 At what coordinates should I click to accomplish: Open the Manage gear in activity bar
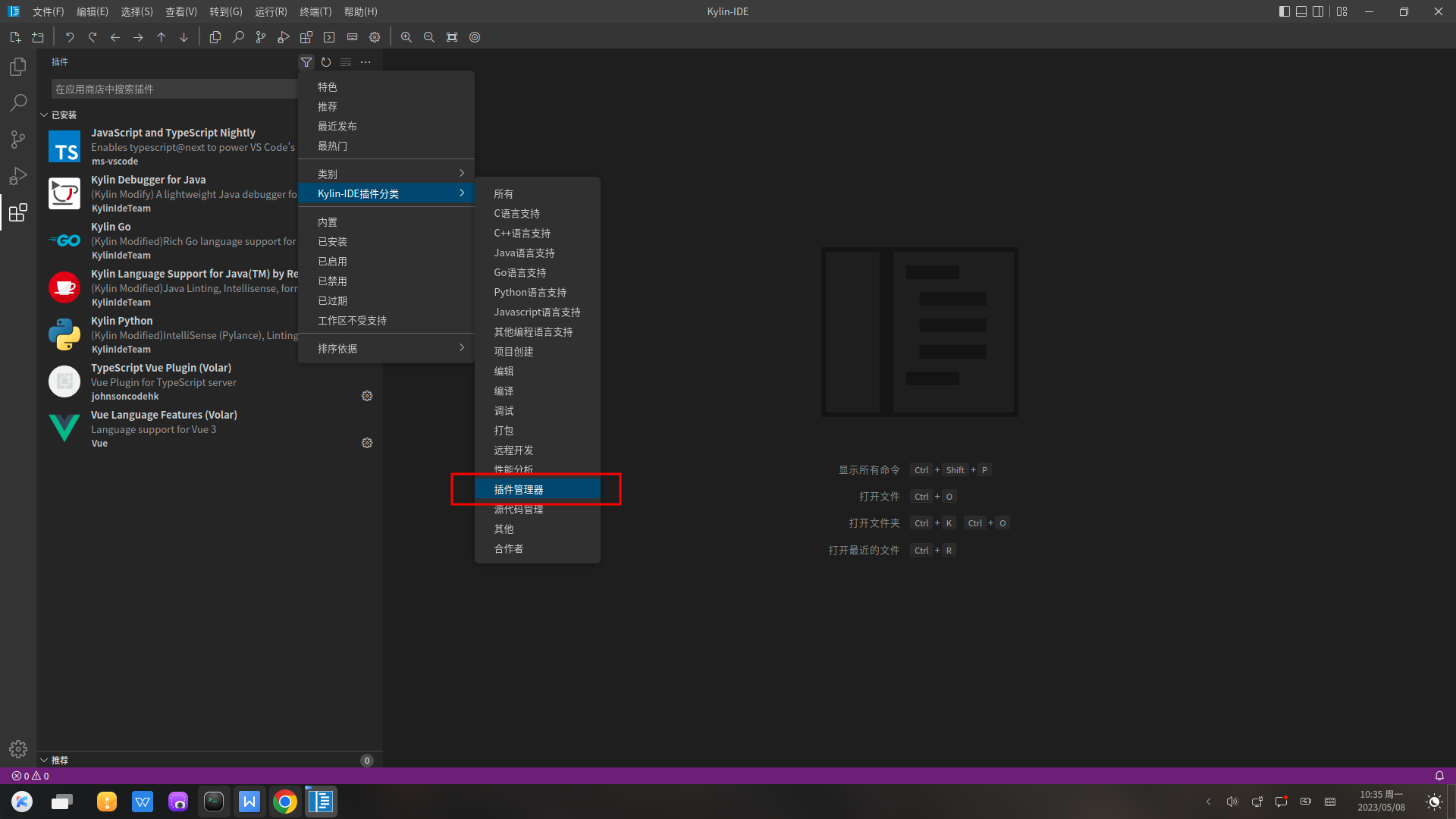[18, 749]
